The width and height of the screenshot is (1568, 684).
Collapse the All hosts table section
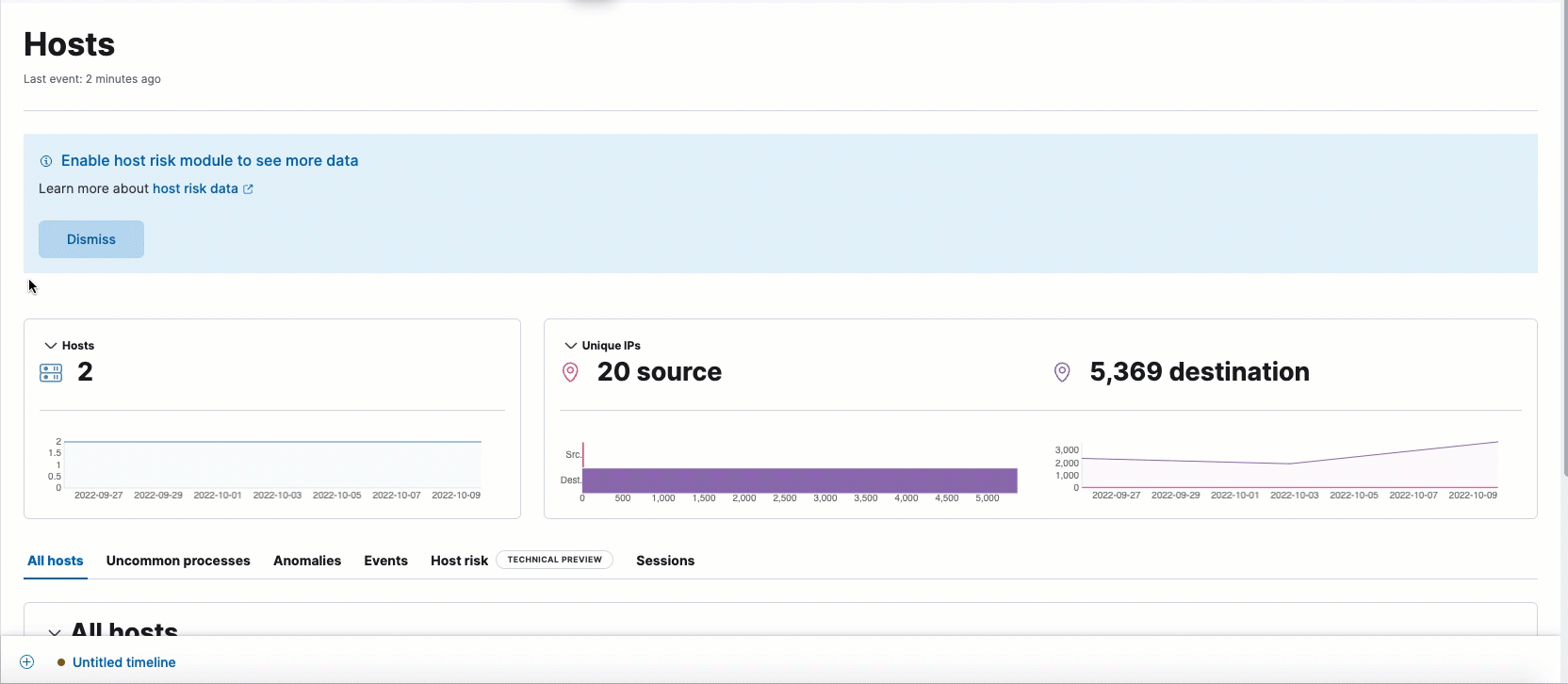pos(55,632)
